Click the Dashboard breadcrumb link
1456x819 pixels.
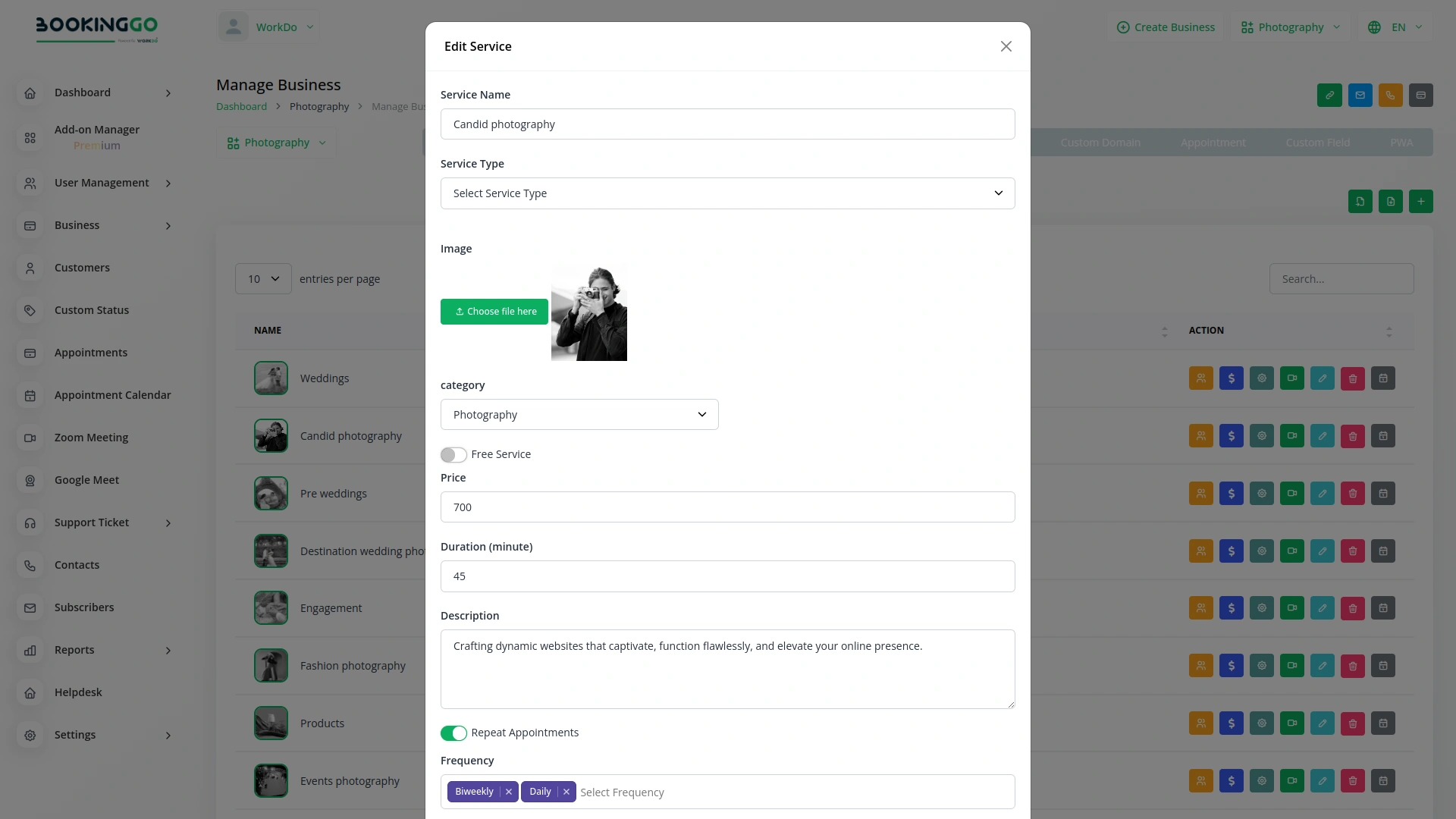[241, 106]
